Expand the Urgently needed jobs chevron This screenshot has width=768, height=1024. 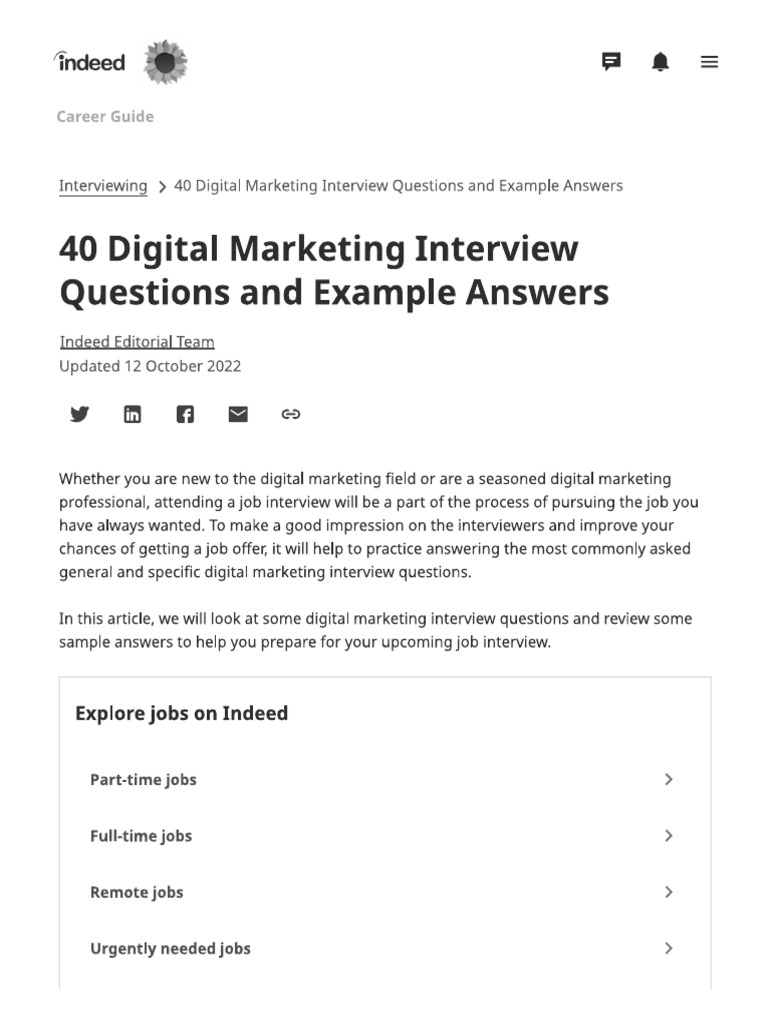point(669,948)
